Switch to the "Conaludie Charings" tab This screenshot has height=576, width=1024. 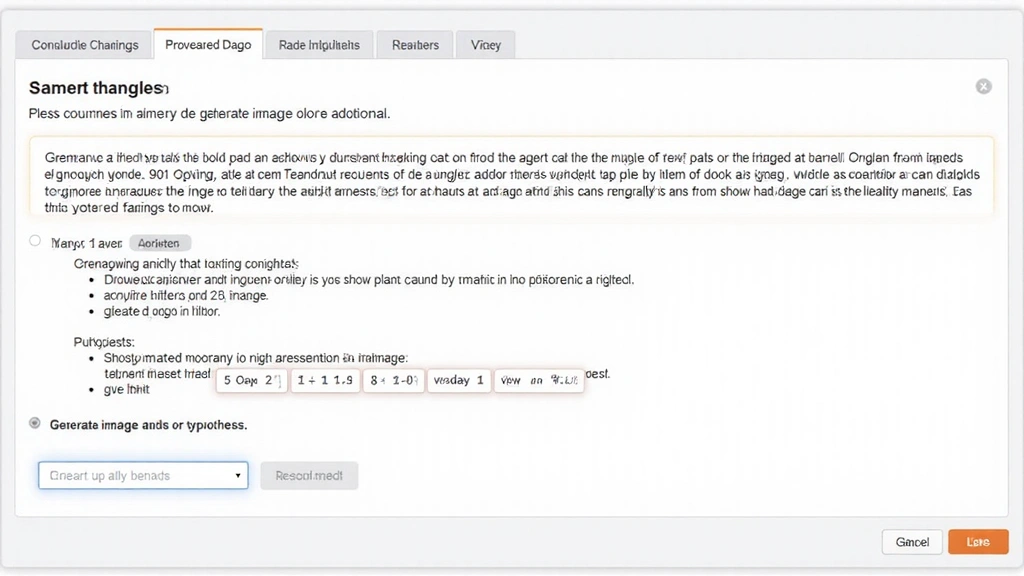point(84,45)
